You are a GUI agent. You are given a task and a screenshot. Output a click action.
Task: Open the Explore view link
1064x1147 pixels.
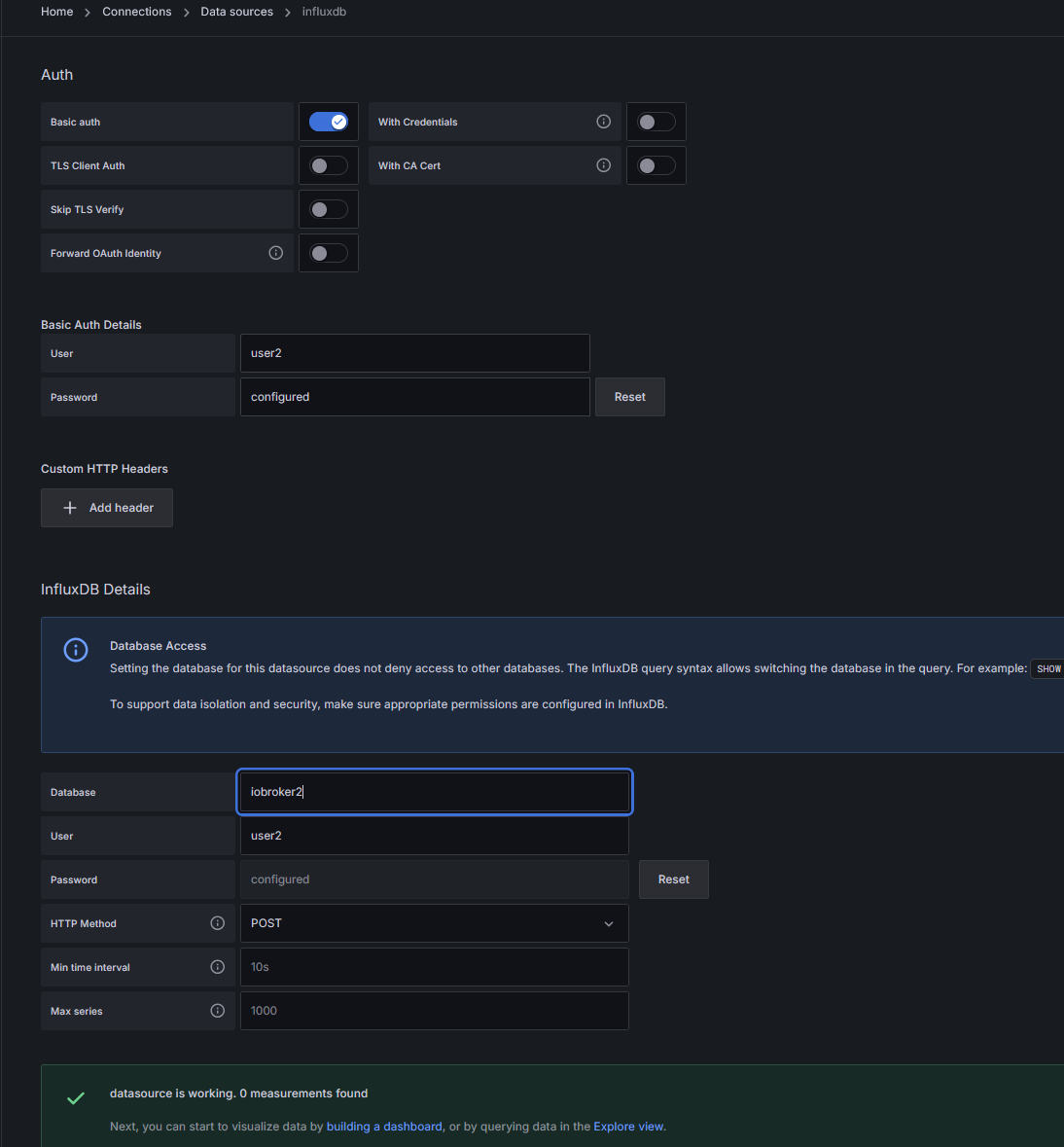pyautogui.click(x=628, y=1127)
